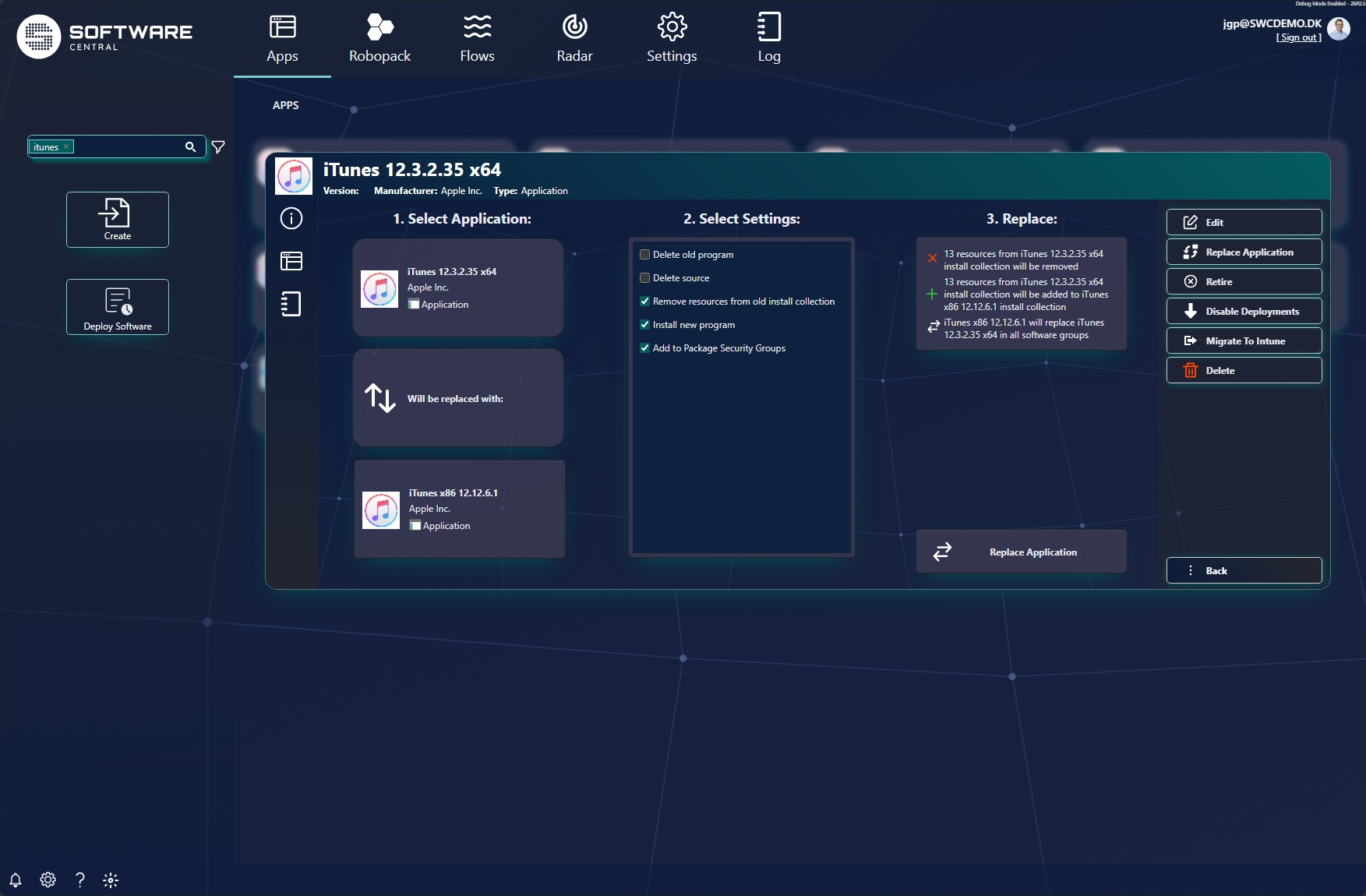This screenshot has width=1366, height=896.
Task: Open the bottom-left settings gear icon
Action: [48, 880]
